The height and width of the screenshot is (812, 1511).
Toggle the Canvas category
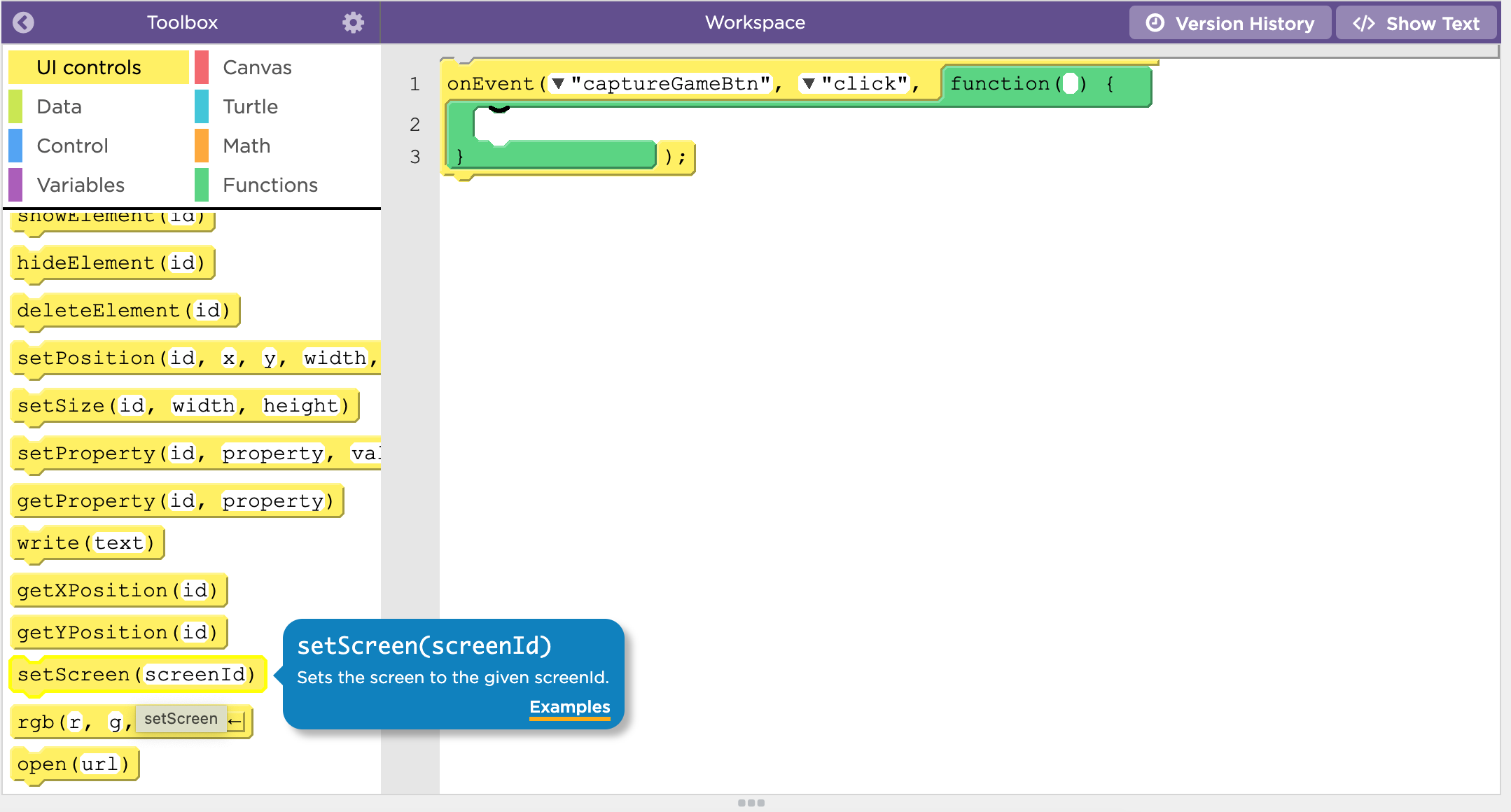[x=256, y=67]
